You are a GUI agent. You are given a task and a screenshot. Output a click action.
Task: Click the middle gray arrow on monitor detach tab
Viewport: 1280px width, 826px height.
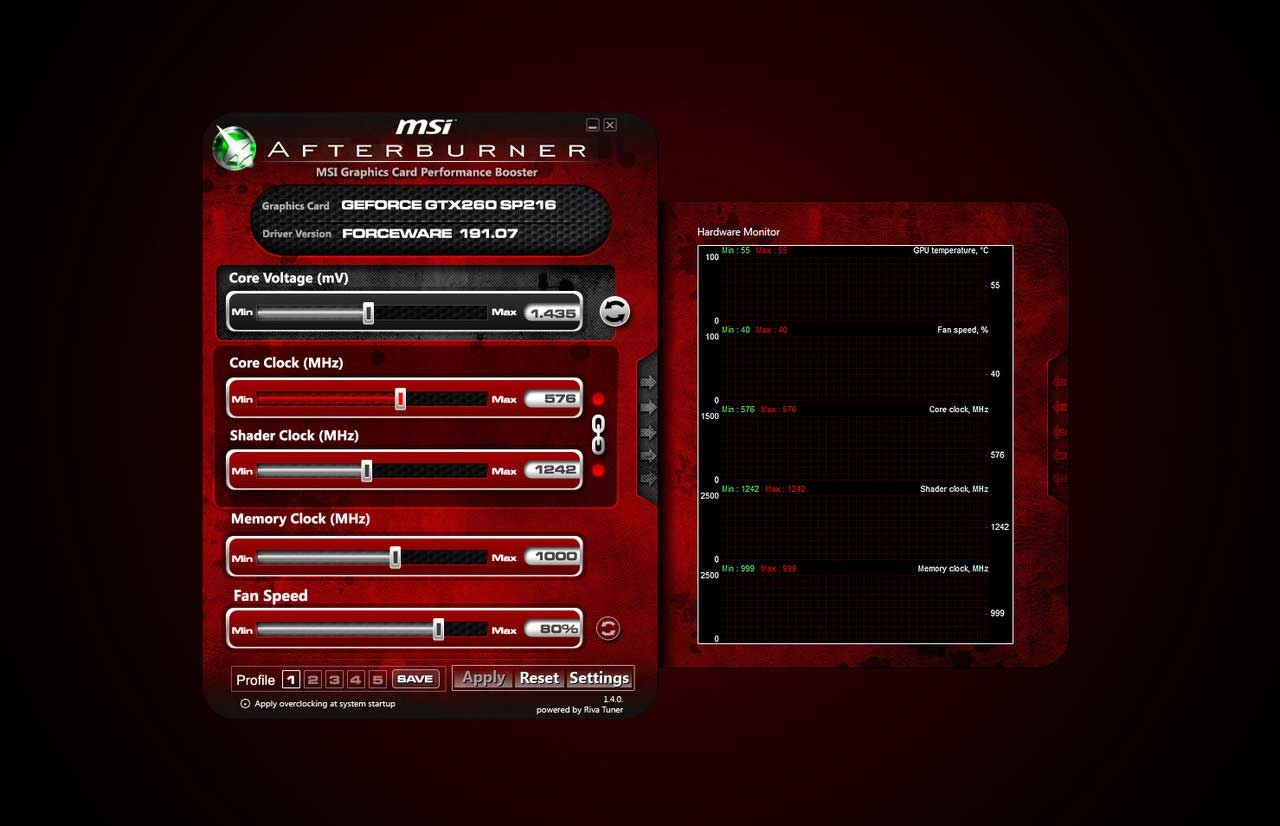648,431
